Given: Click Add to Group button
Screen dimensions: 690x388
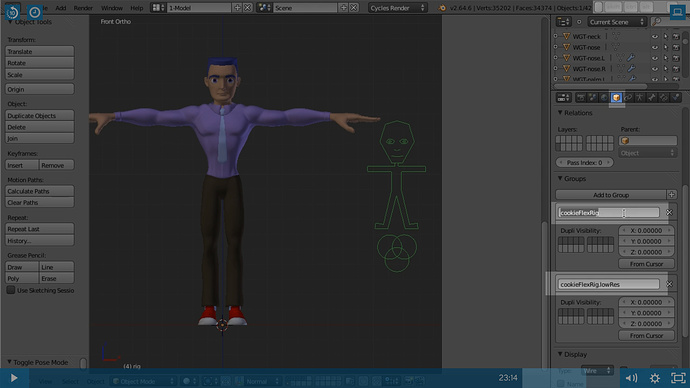Looking at the screenshot, I should click(x=610, y=194).
